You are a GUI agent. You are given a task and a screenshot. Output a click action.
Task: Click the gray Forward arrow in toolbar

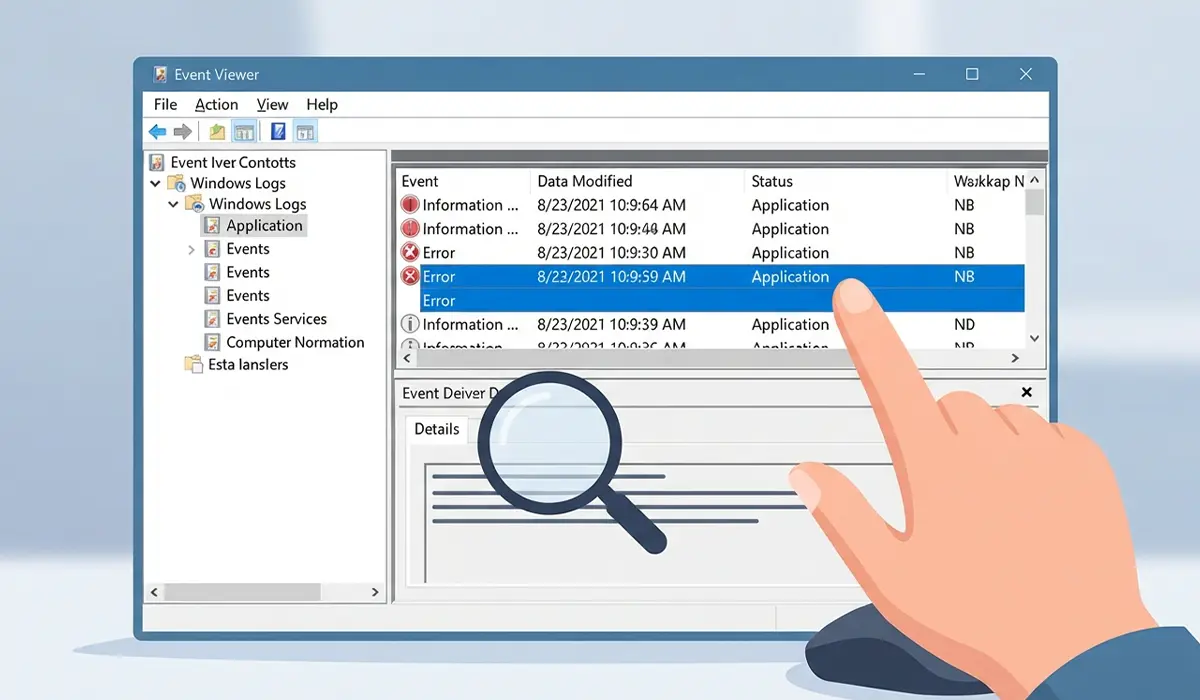point(183,131)
